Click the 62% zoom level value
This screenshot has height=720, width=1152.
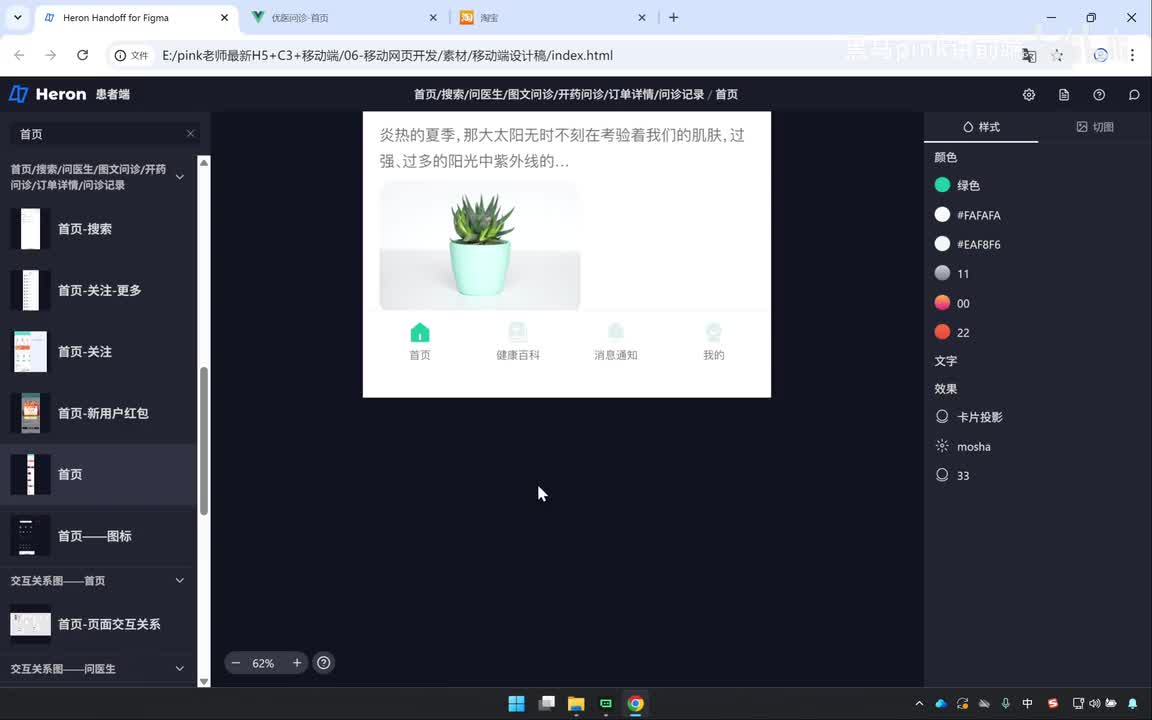(x=263, y=663)
